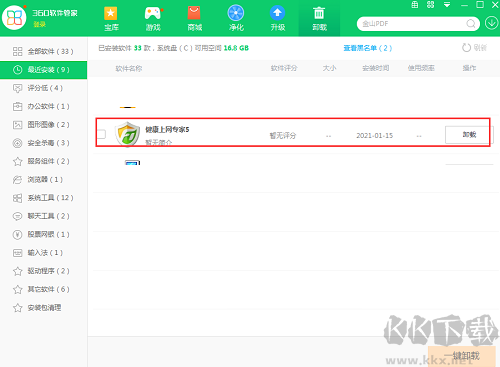Open 安全杀毒 (3) category
Screen dimensions: 500x367
coord(43,143)
